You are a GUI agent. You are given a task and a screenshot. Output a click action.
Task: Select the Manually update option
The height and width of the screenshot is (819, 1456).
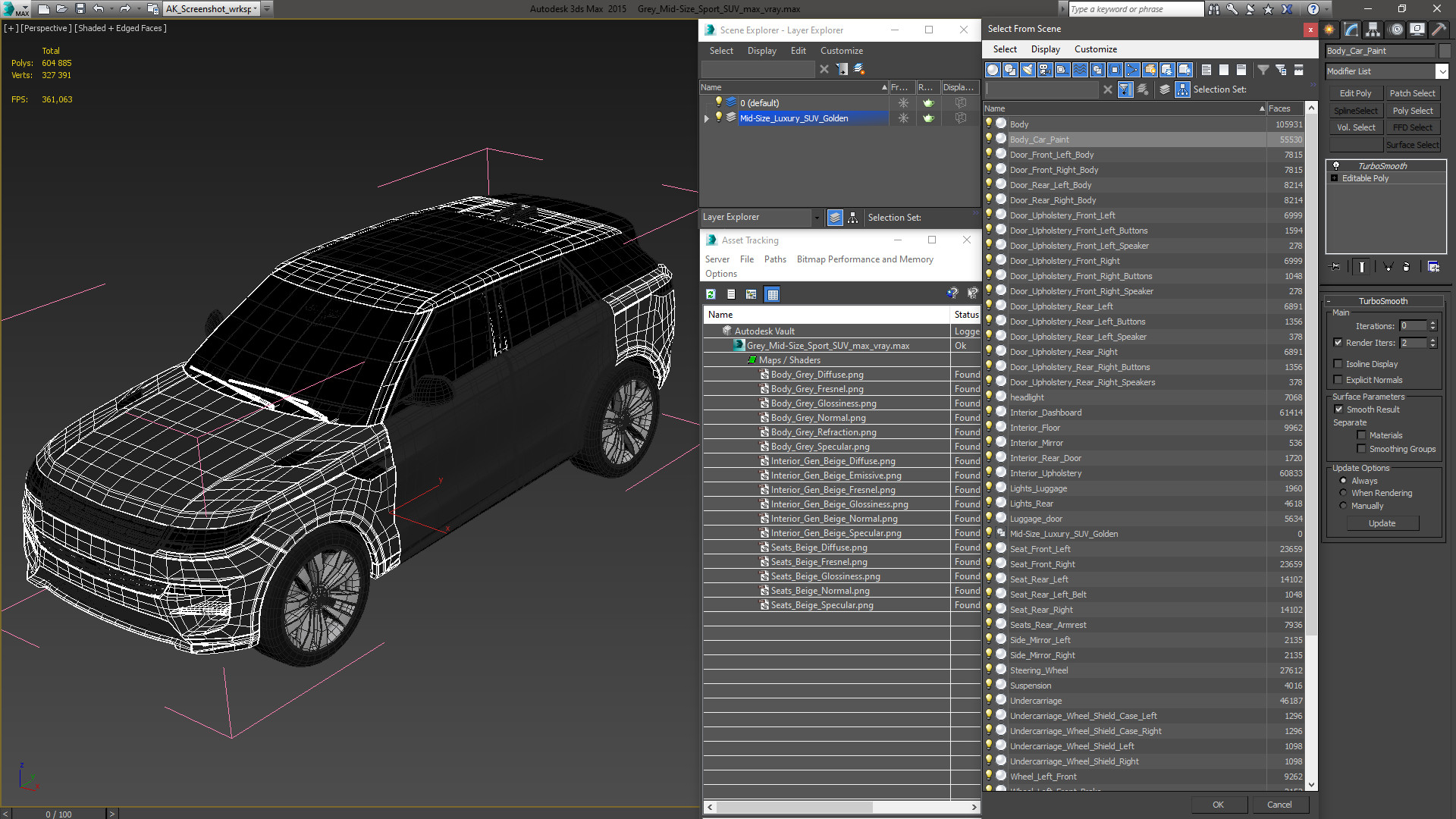click(x=1343, y=506)
